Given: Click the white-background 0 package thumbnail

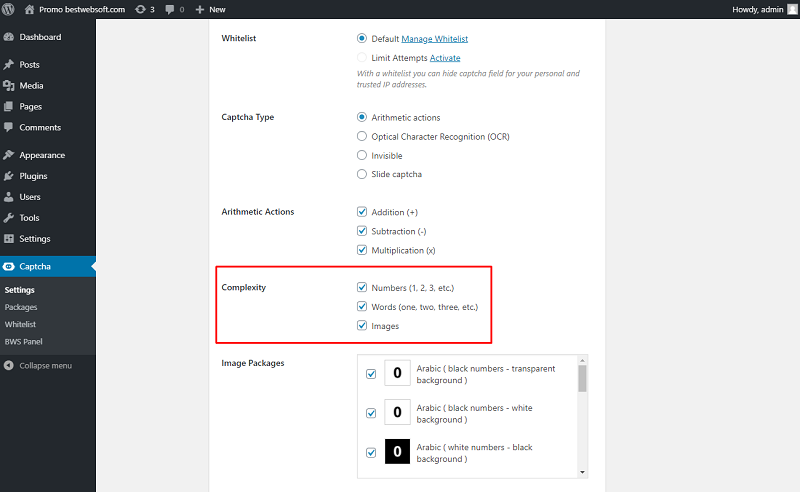Looking at the screenshot, I should (x=397, y=412).
